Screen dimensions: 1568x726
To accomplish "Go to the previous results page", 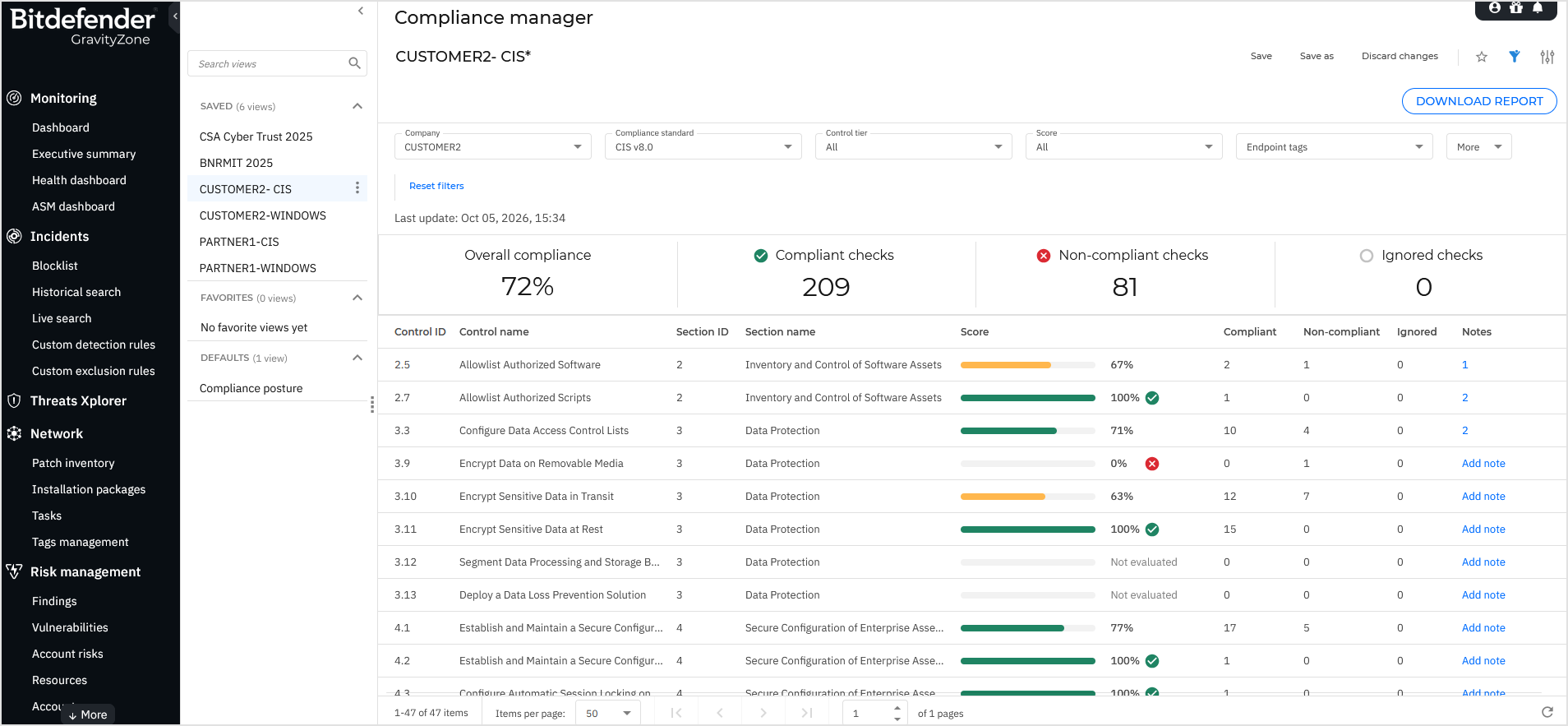I will click(x=720, y=713).
